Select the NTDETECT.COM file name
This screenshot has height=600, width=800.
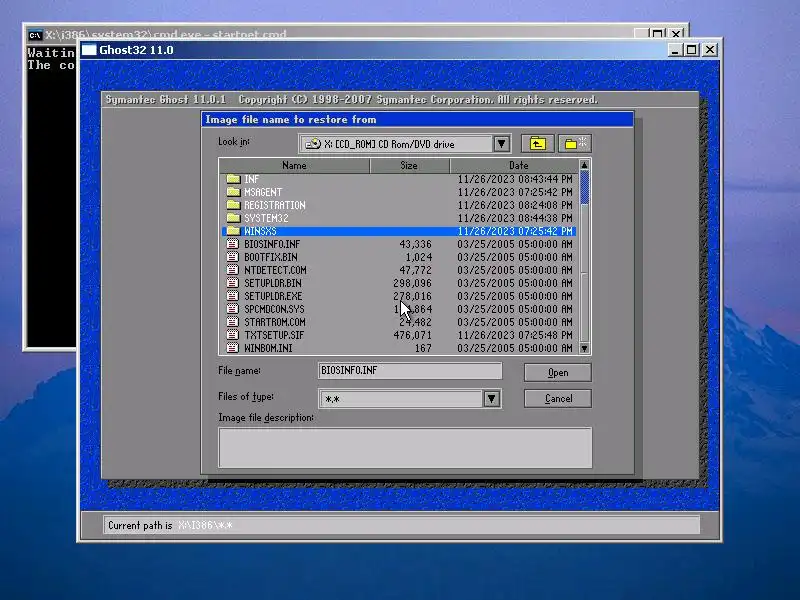point(275,270)
